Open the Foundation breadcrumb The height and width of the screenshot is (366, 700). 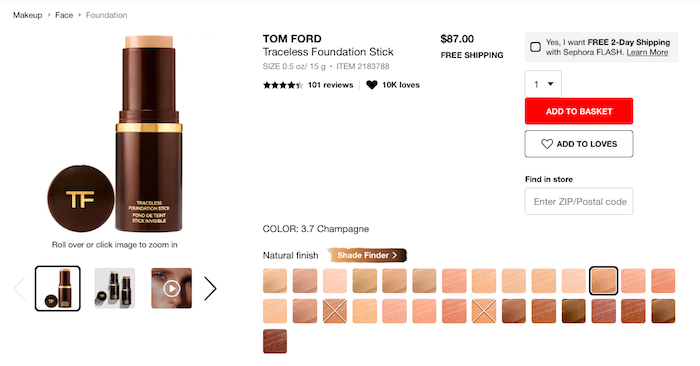[x=106, y=15]
